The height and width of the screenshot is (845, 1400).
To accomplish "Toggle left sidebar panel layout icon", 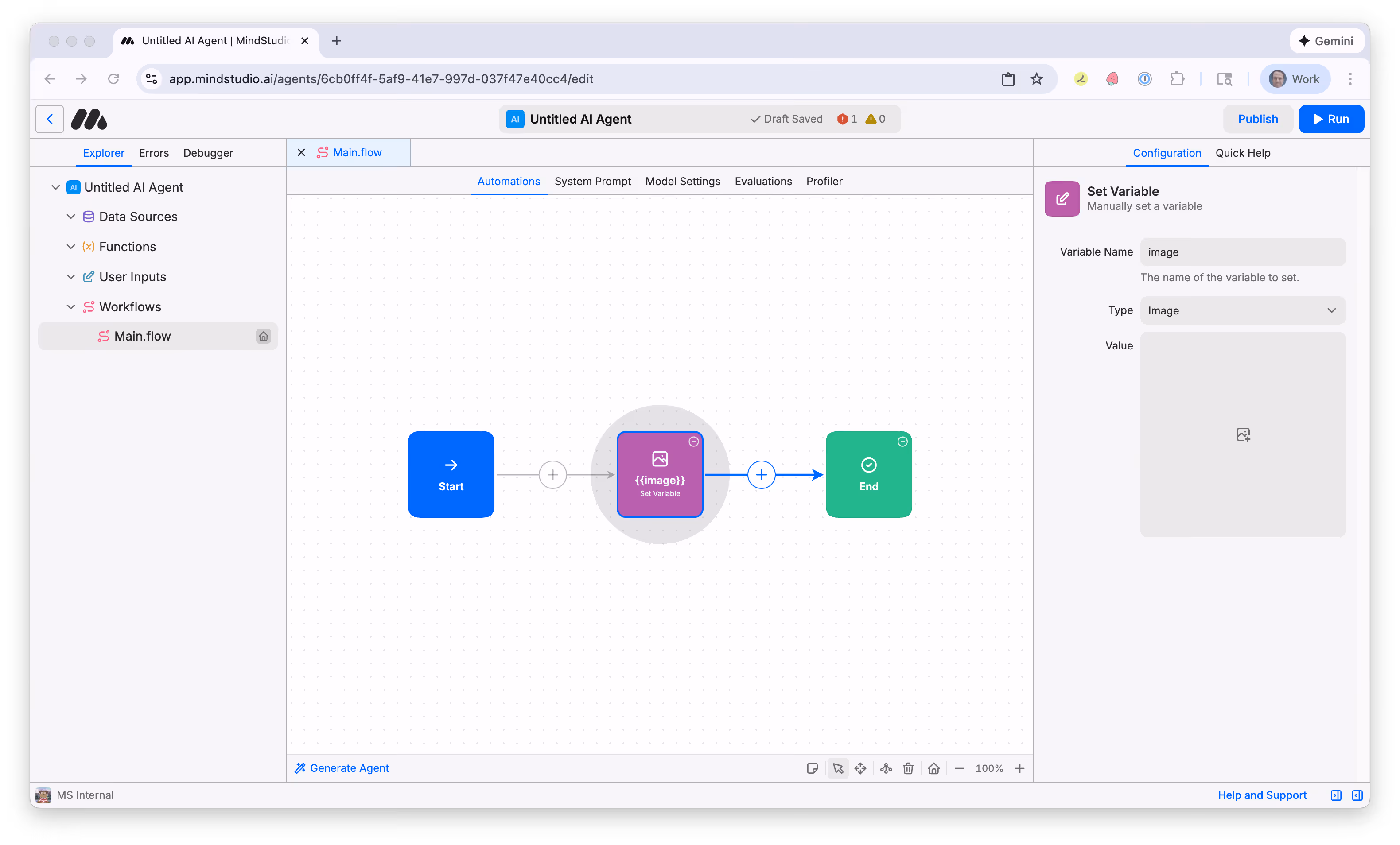I will [1336, 795].
